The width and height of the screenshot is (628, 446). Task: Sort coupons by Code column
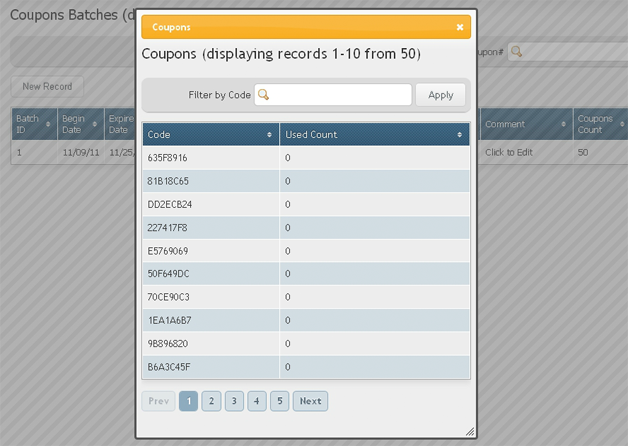click(210, 134)
